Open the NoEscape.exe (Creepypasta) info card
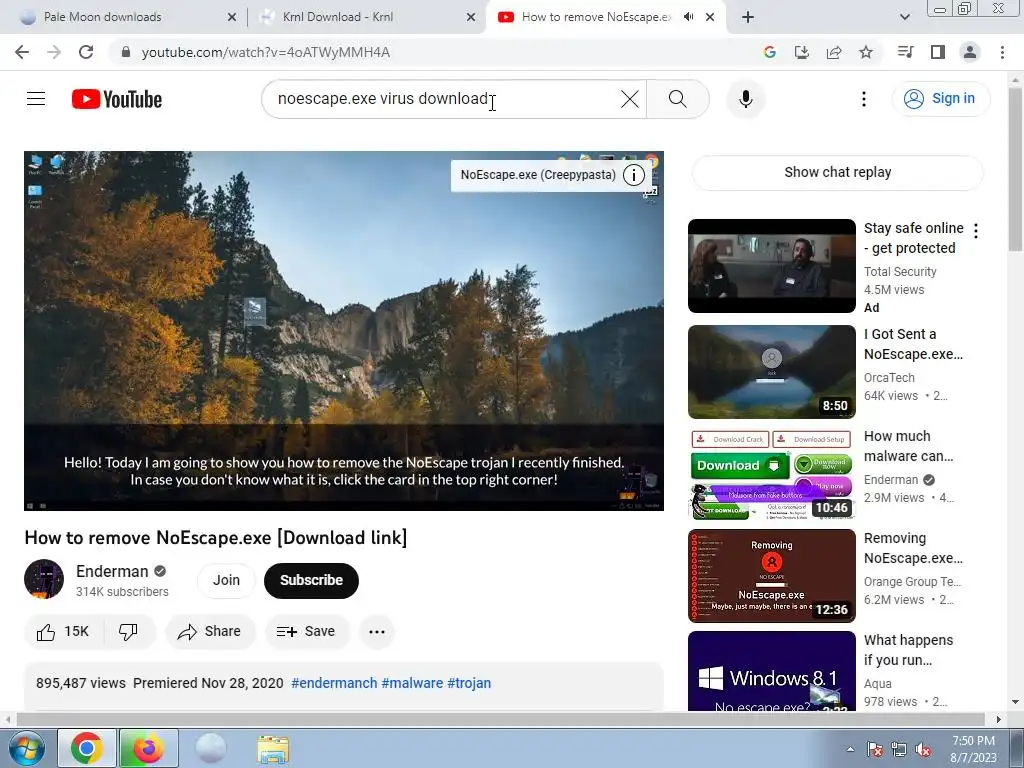 tap(553, 175)
